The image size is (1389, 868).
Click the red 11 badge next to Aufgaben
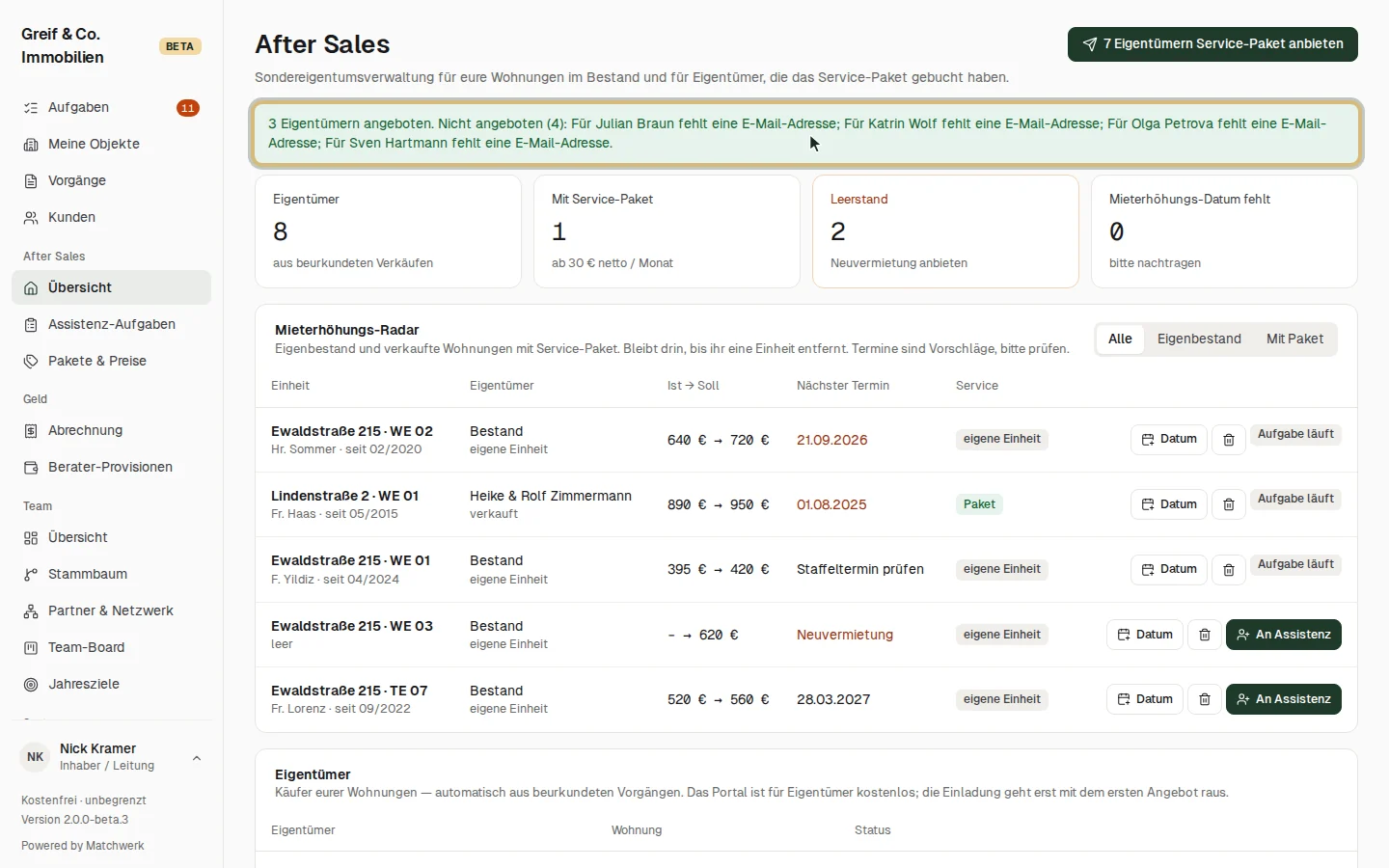(188, 108)
